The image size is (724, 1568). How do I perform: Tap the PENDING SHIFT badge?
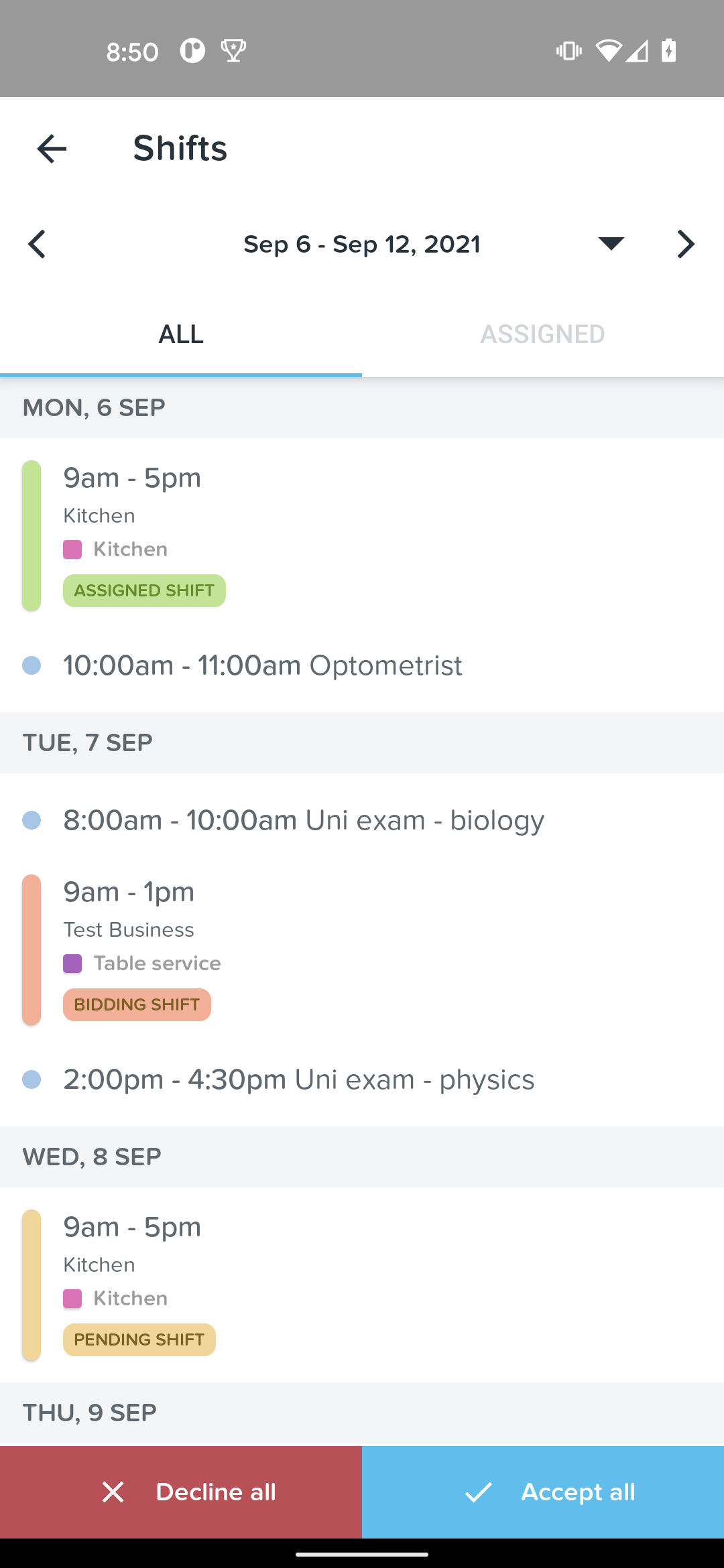139,1340
